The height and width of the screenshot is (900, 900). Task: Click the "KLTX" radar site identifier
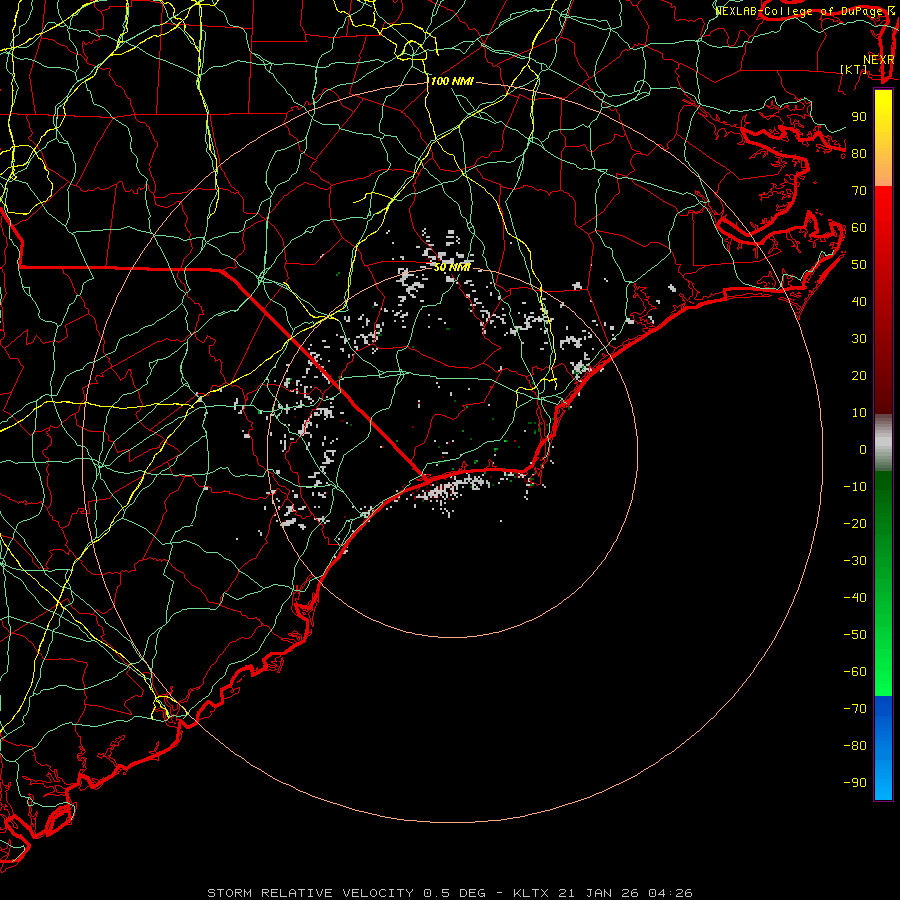[x=531, y=893]
